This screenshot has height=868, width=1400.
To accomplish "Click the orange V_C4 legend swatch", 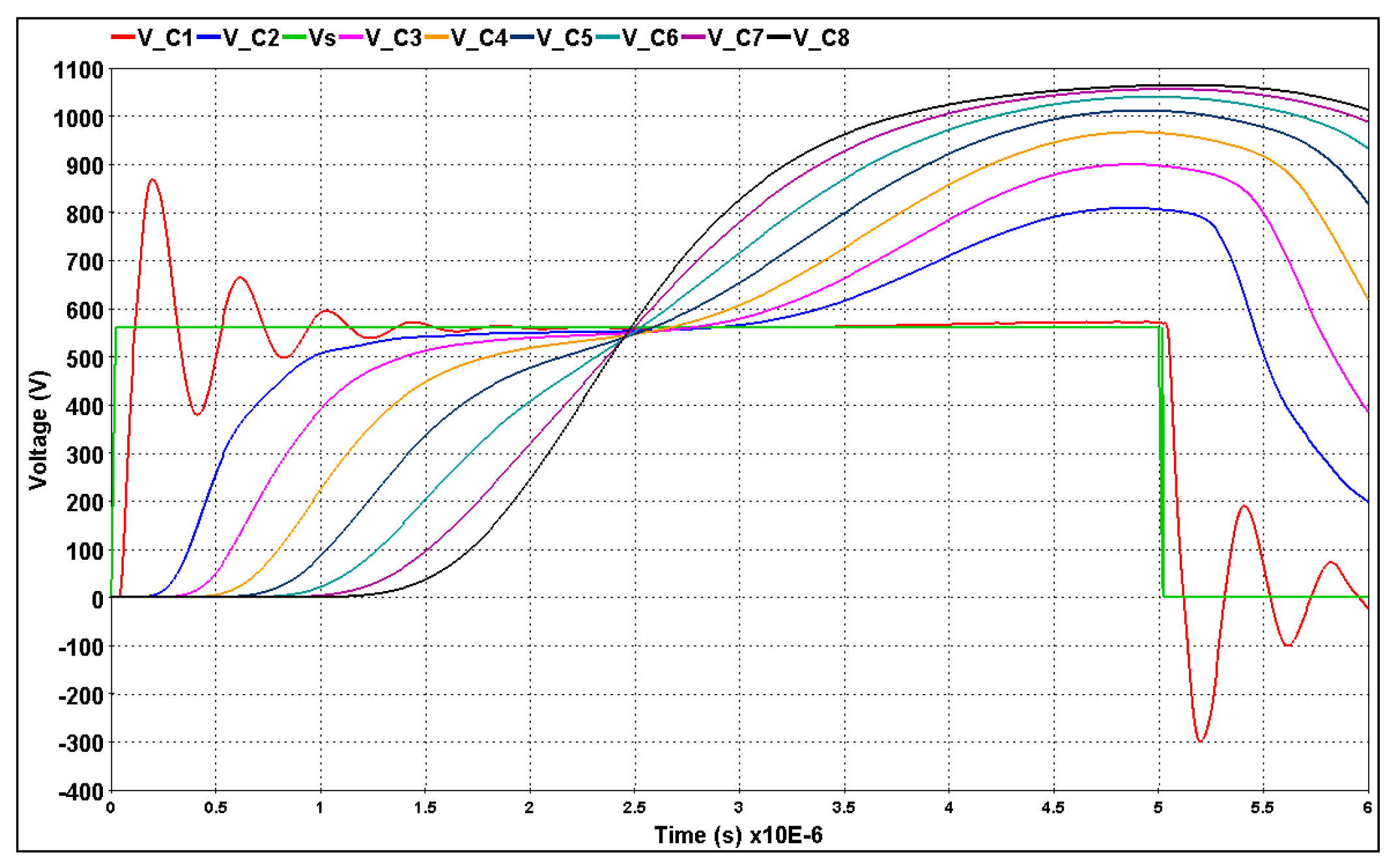I will (x=436, y=38).
